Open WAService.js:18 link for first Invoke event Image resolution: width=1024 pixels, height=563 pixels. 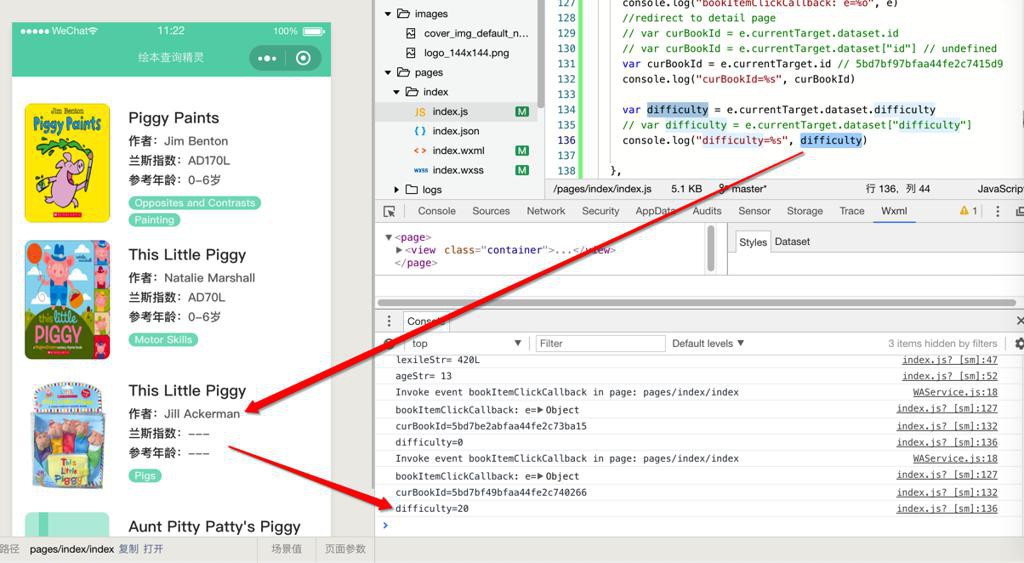click(955, 392)
